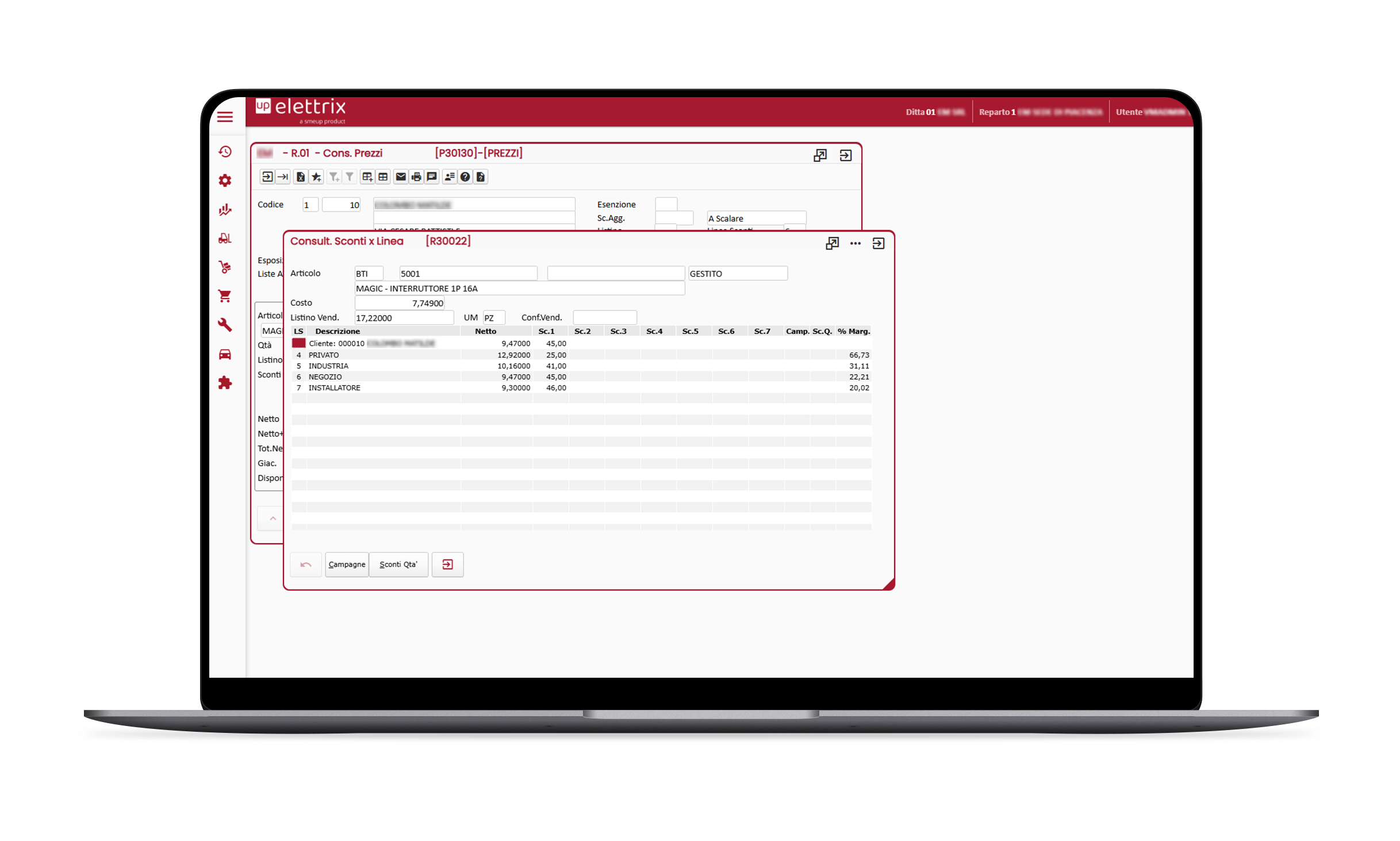Open the three-dots menu in Sconti dialog
The image size is (1400, 841).
[856, 244]
